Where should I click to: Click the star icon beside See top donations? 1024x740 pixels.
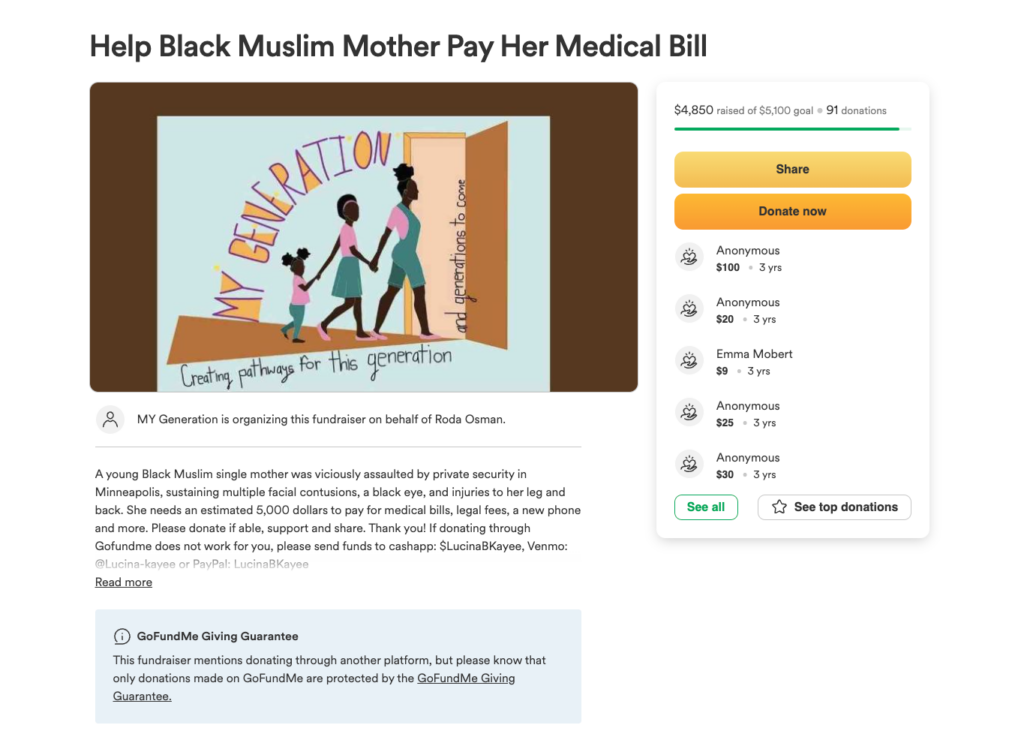(x=779, y=507)
